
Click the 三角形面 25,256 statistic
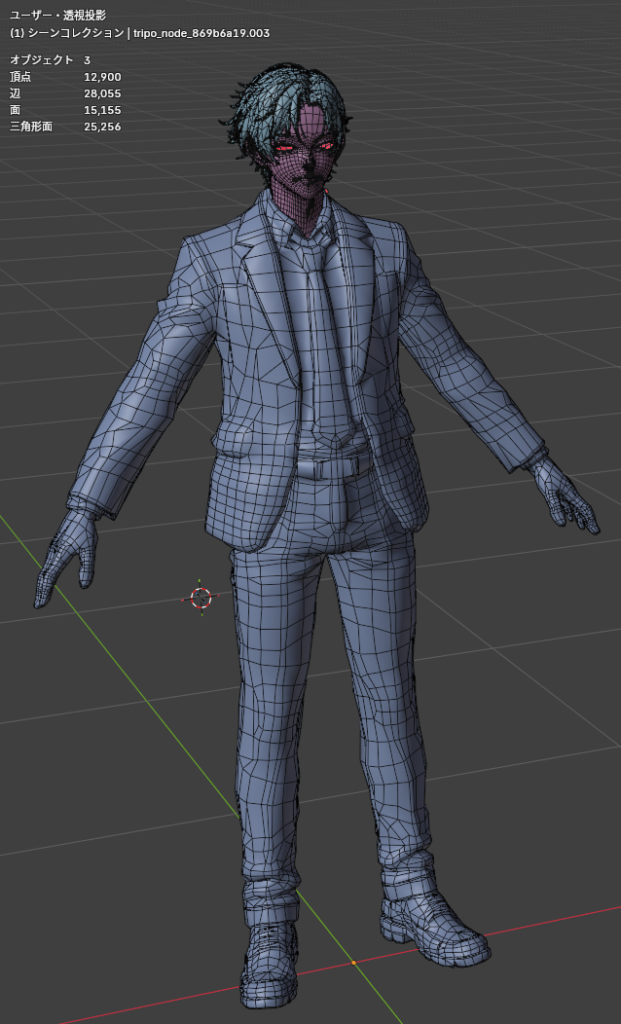tap(65, 127)
